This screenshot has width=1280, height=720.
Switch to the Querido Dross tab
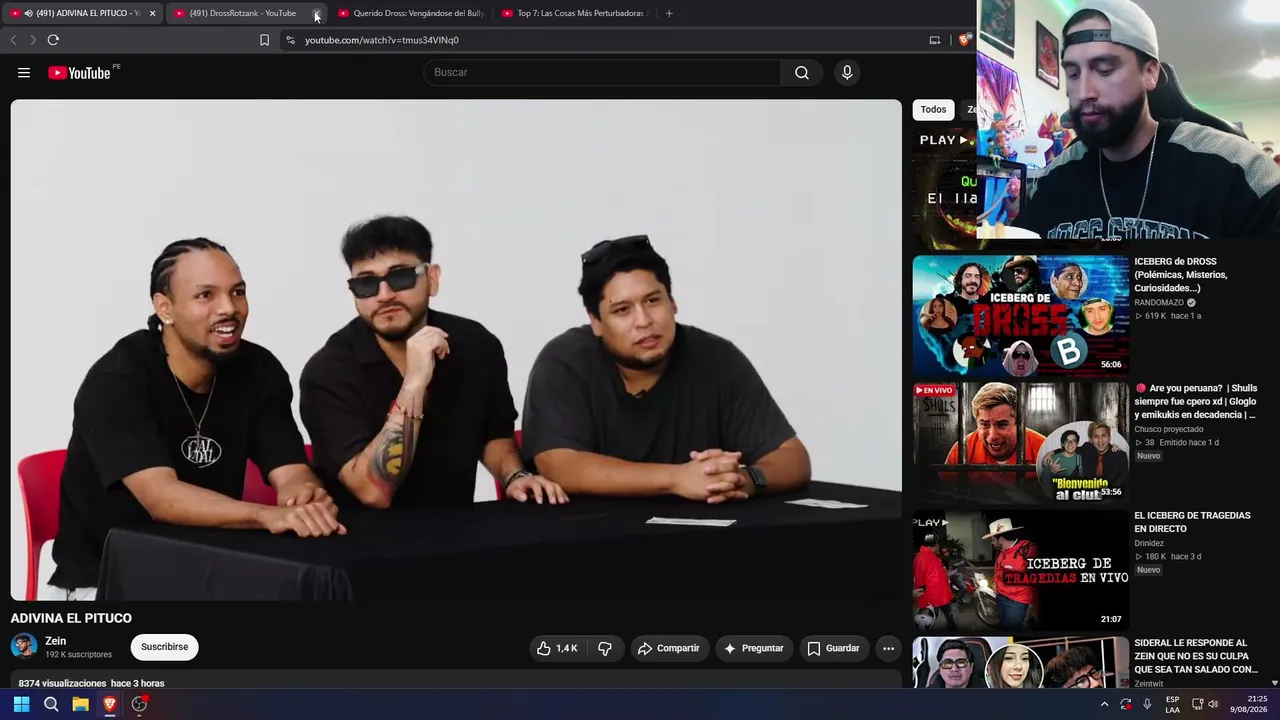410,13
